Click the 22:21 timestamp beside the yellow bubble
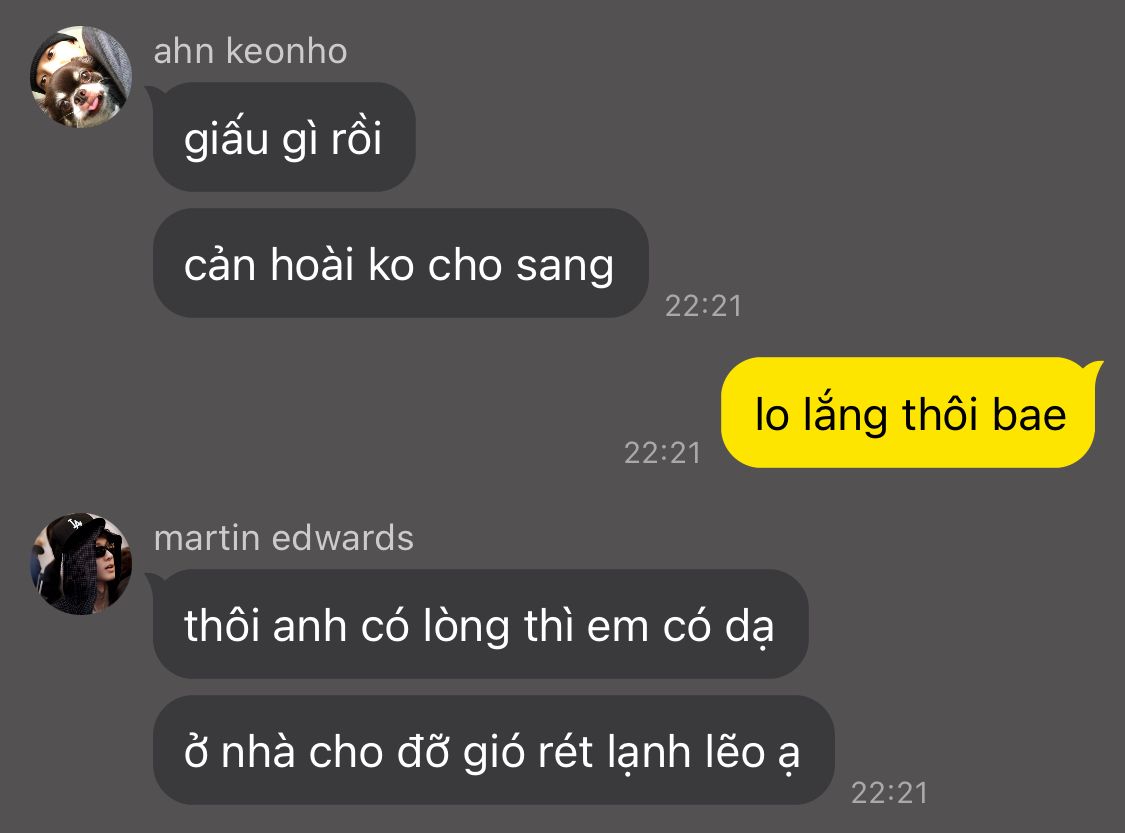Image resolution: width=1125 pixels, height=833 pixels. tap(662, 453)
